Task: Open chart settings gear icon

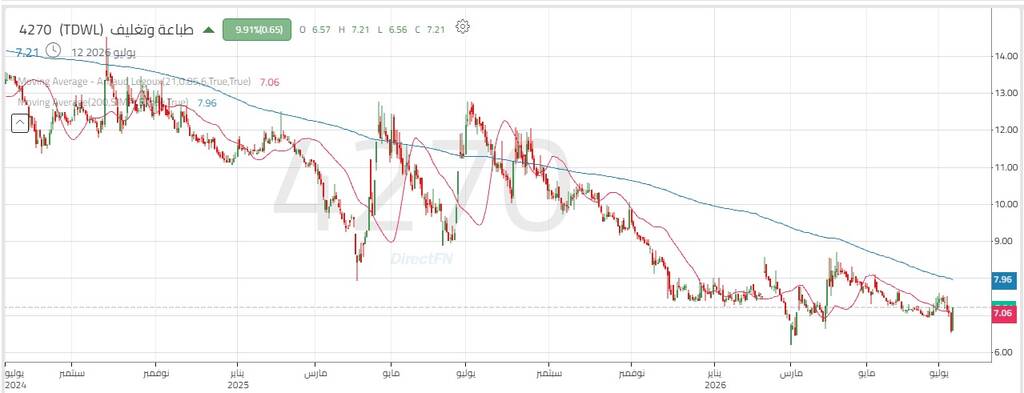Action: (x=462, y=27)
